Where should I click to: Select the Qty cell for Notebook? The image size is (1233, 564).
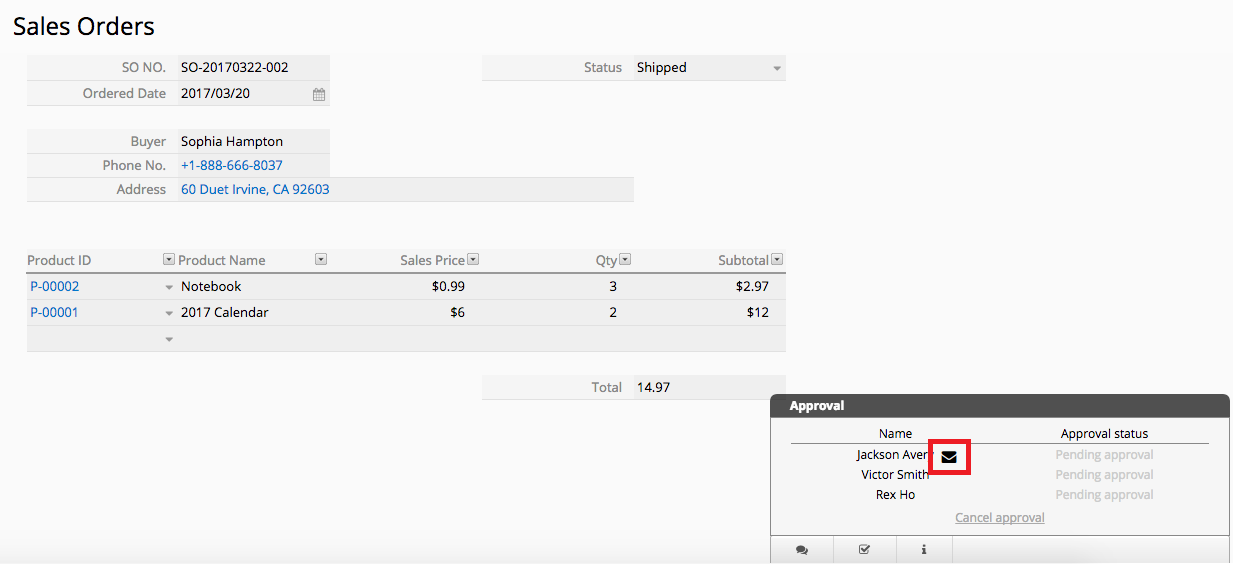pyautogui.click(x=558, y=286)
